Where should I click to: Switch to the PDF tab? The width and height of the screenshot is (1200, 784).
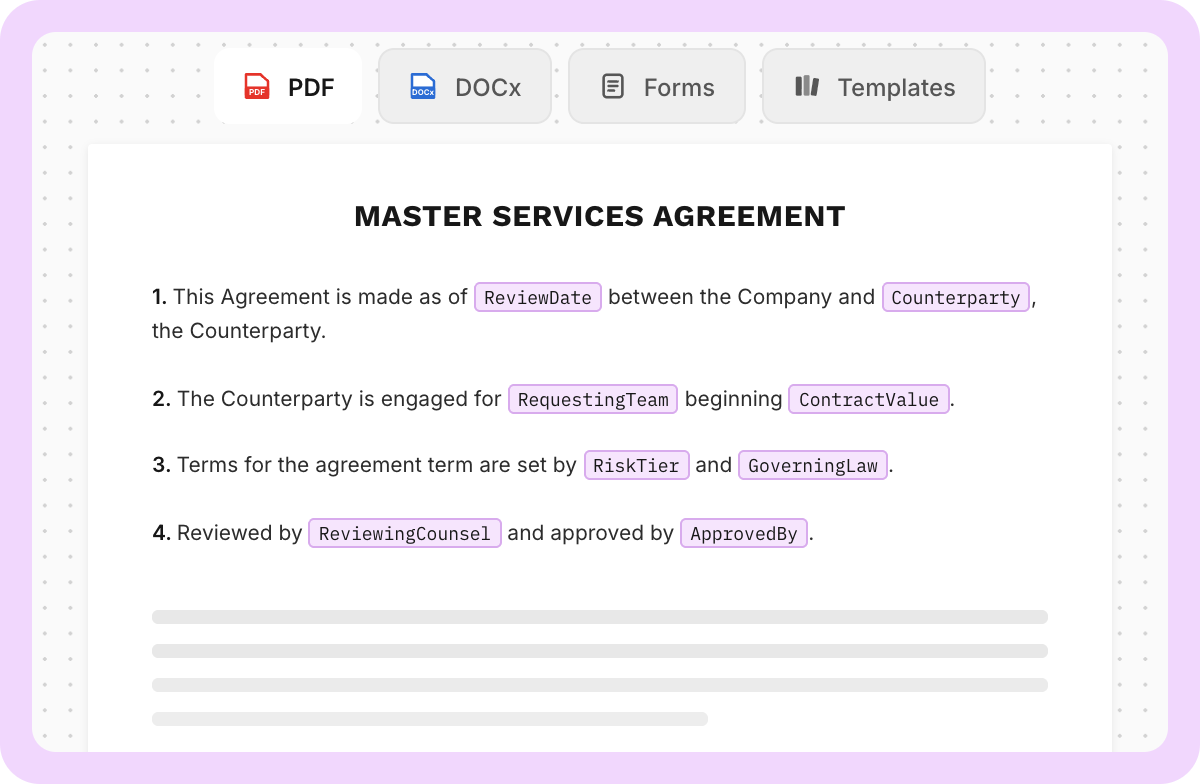(x=288, y=87)
